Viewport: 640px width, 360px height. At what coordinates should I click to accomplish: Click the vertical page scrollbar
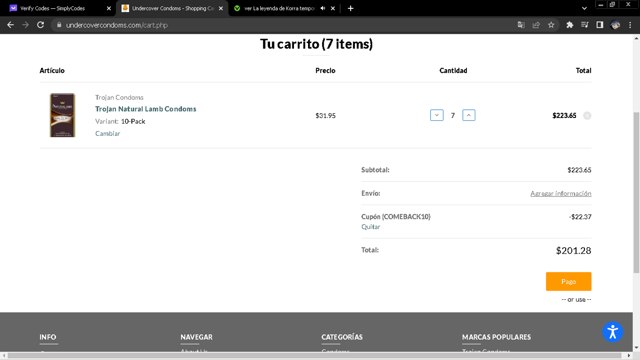(x=636, y=192)
